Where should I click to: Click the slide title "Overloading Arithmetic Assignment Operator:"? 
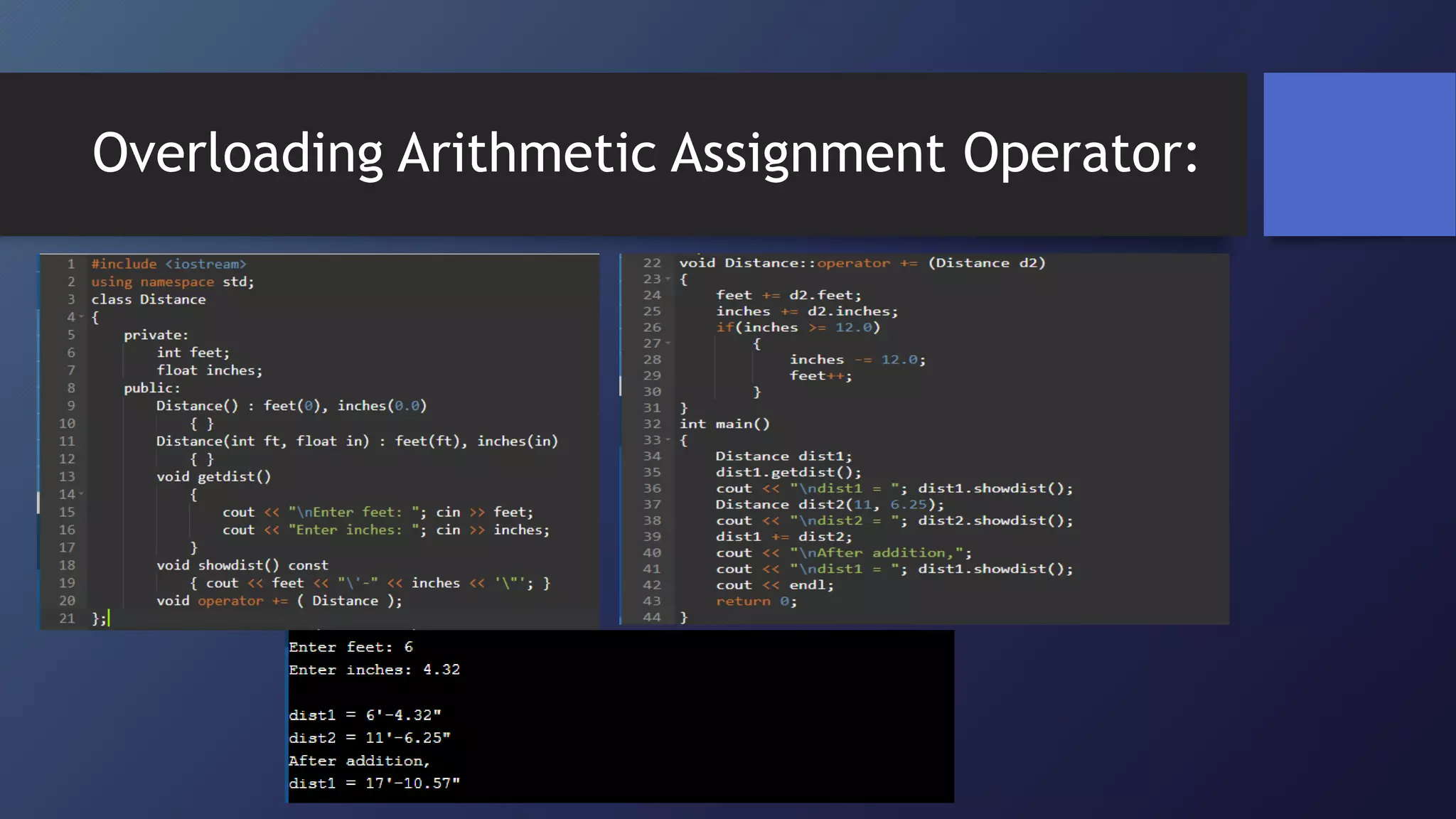(645, 153)
